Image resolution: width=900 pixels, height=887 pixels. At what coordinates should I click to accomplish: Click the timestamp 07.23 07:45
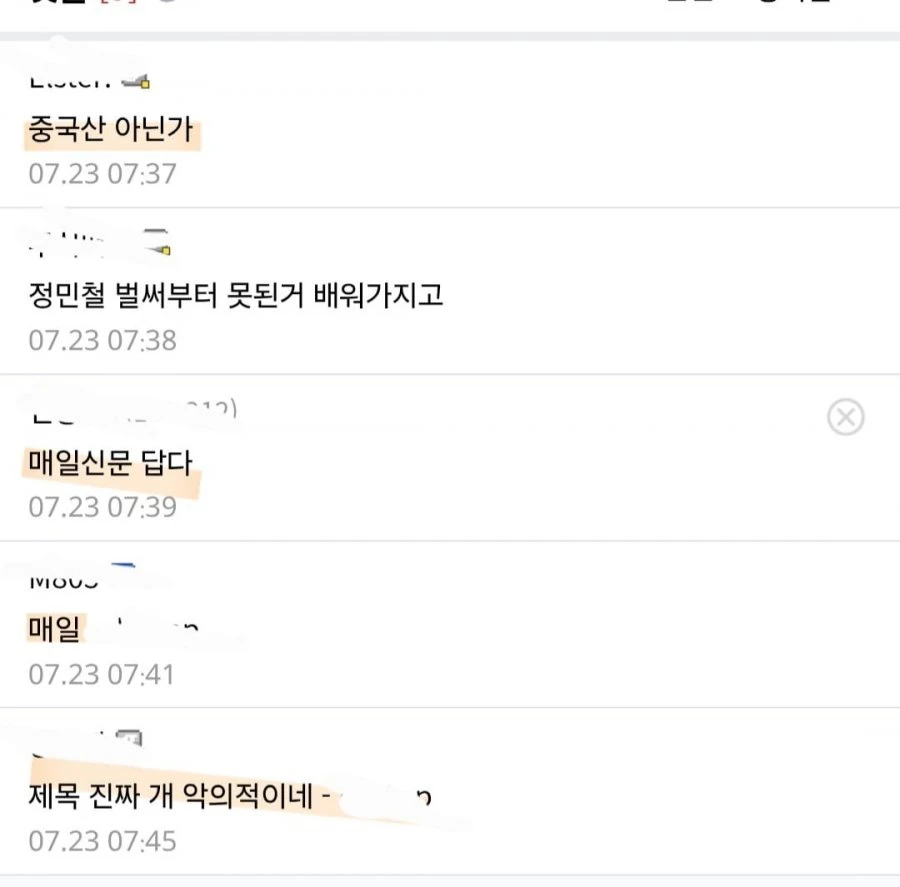102,841
